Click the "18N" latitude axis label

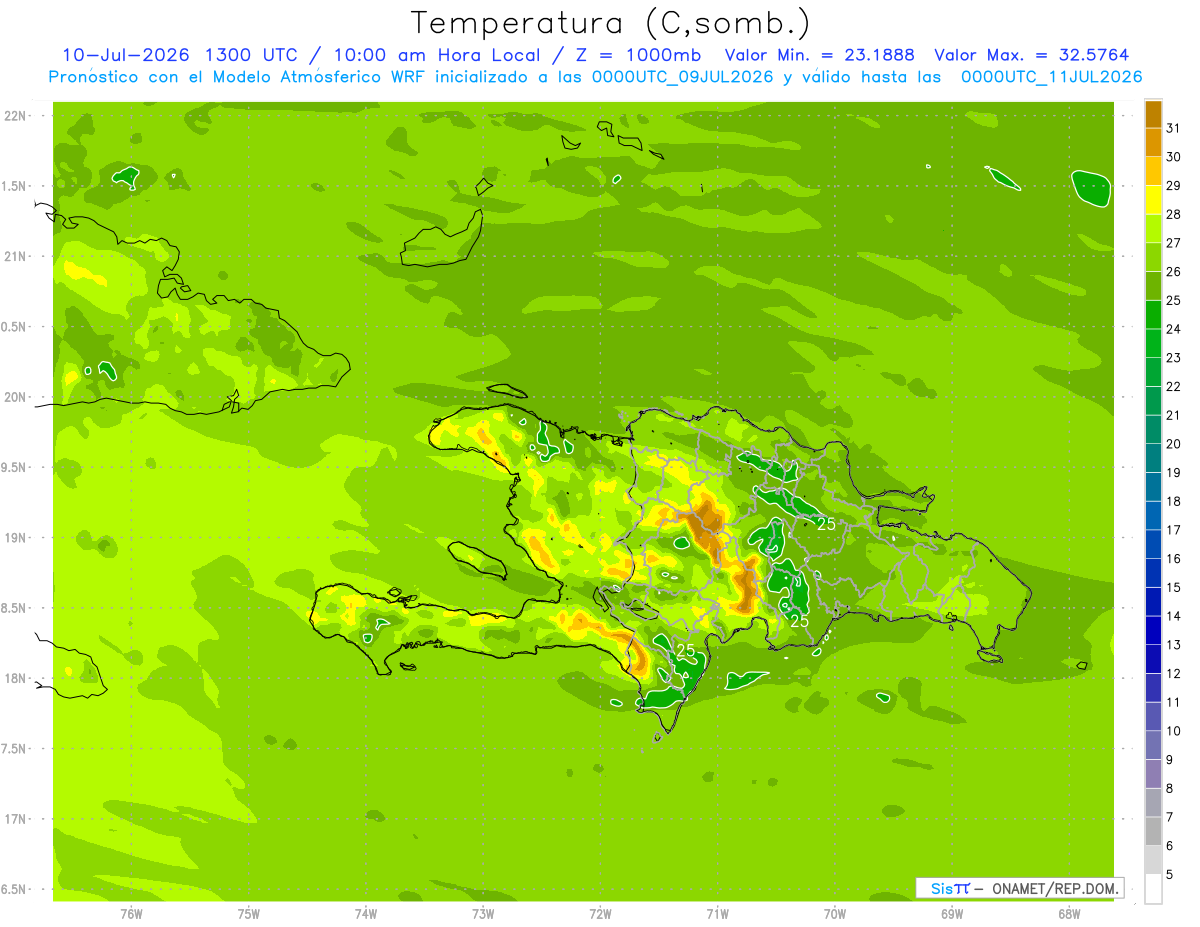click(x=15, y=678)
